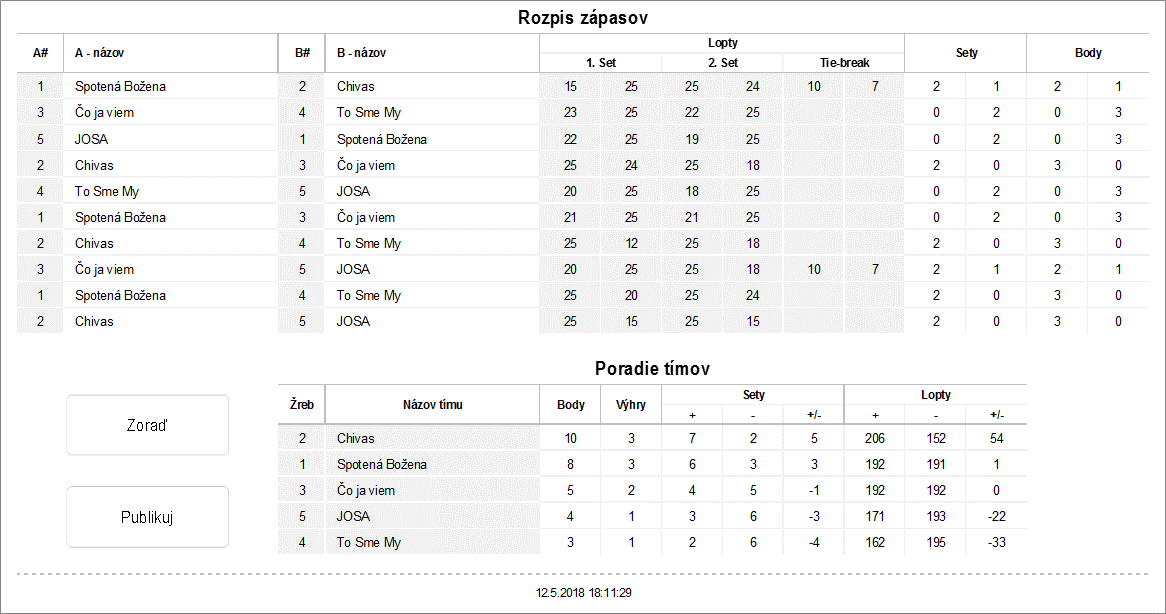
Task: Click Chivas team name in standings table
Action: 356,438
